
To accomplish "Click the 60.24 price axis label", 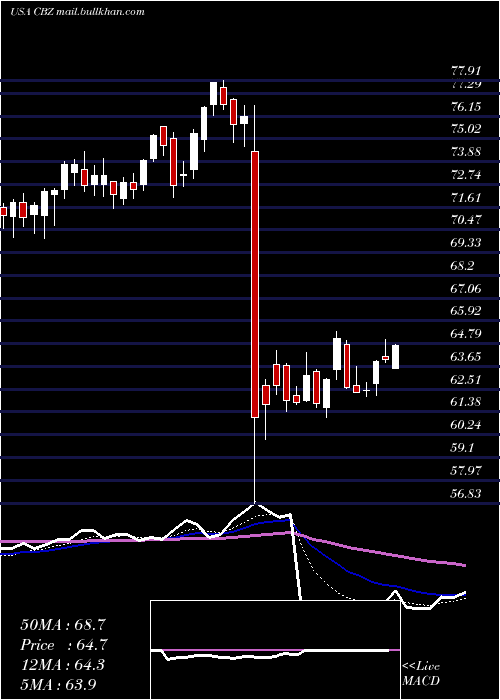I will tap(466, 425).
